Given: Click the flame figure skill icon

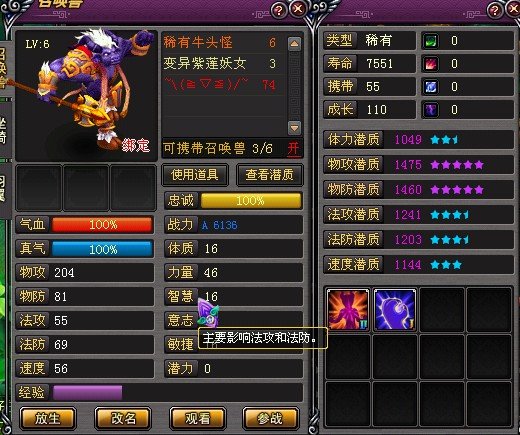Looking at the screenshot, I should tap(348, 310).
